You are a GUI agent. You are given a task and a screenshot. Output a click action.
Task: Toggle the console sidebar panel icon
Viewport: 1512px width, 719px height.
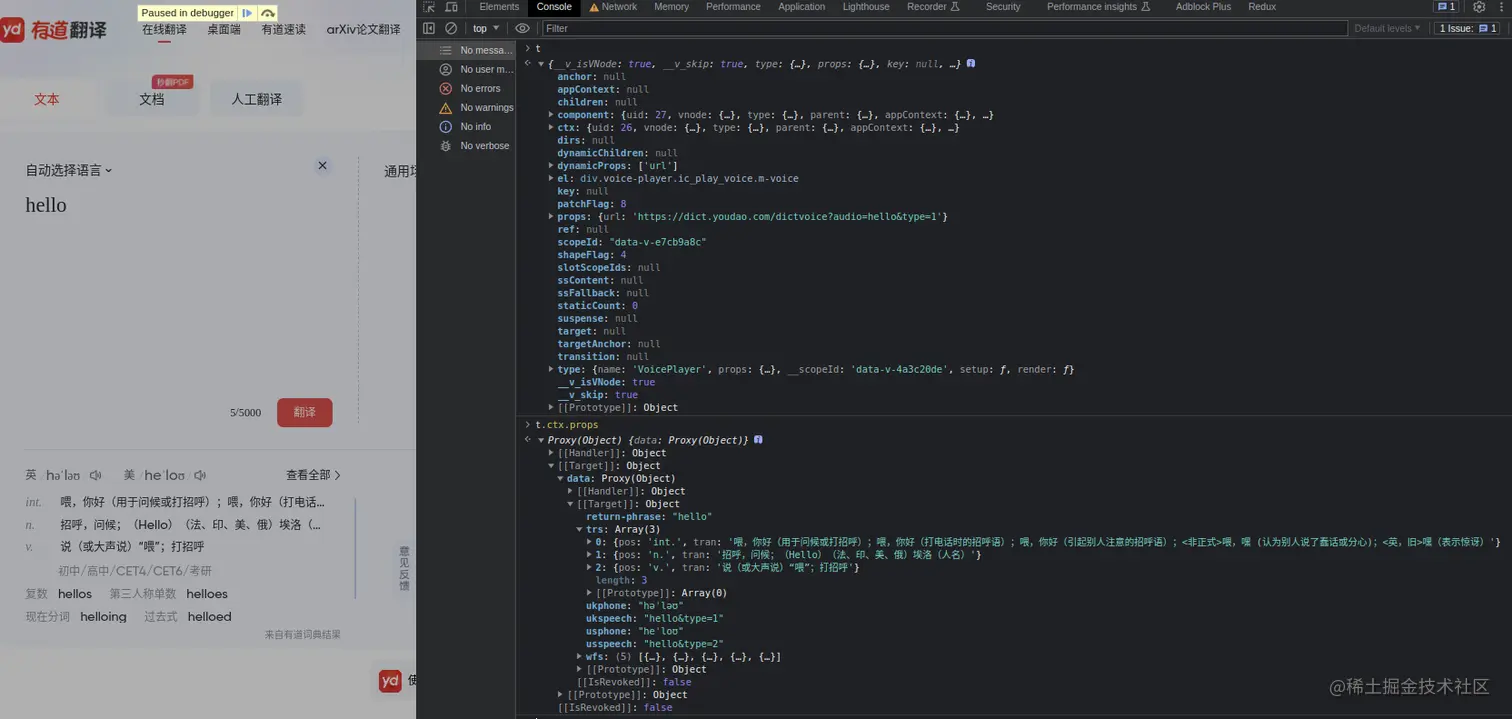click(x=429, y=28)
